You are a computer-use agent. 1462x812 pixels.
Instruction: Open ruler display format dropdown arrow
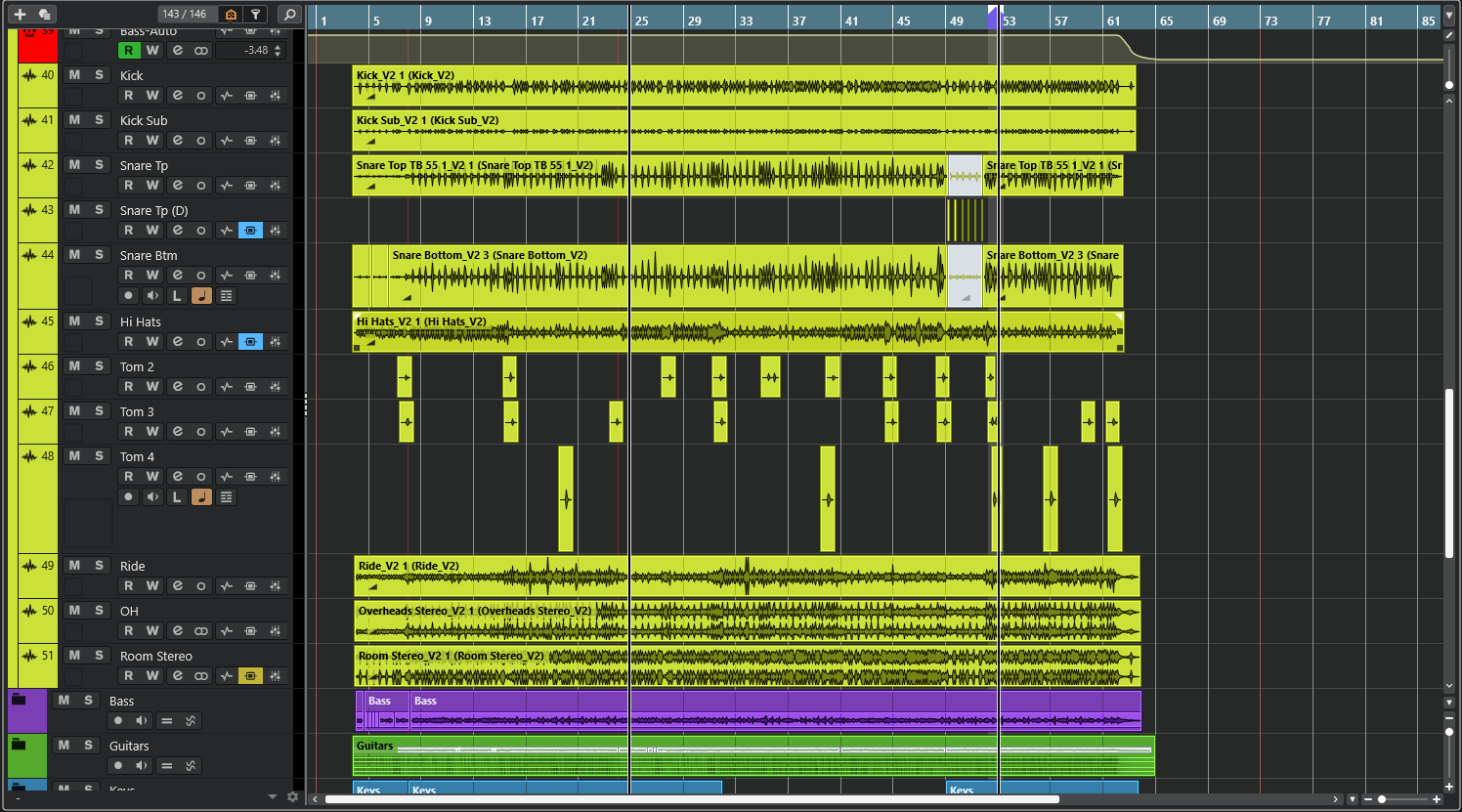point(1449,16)
